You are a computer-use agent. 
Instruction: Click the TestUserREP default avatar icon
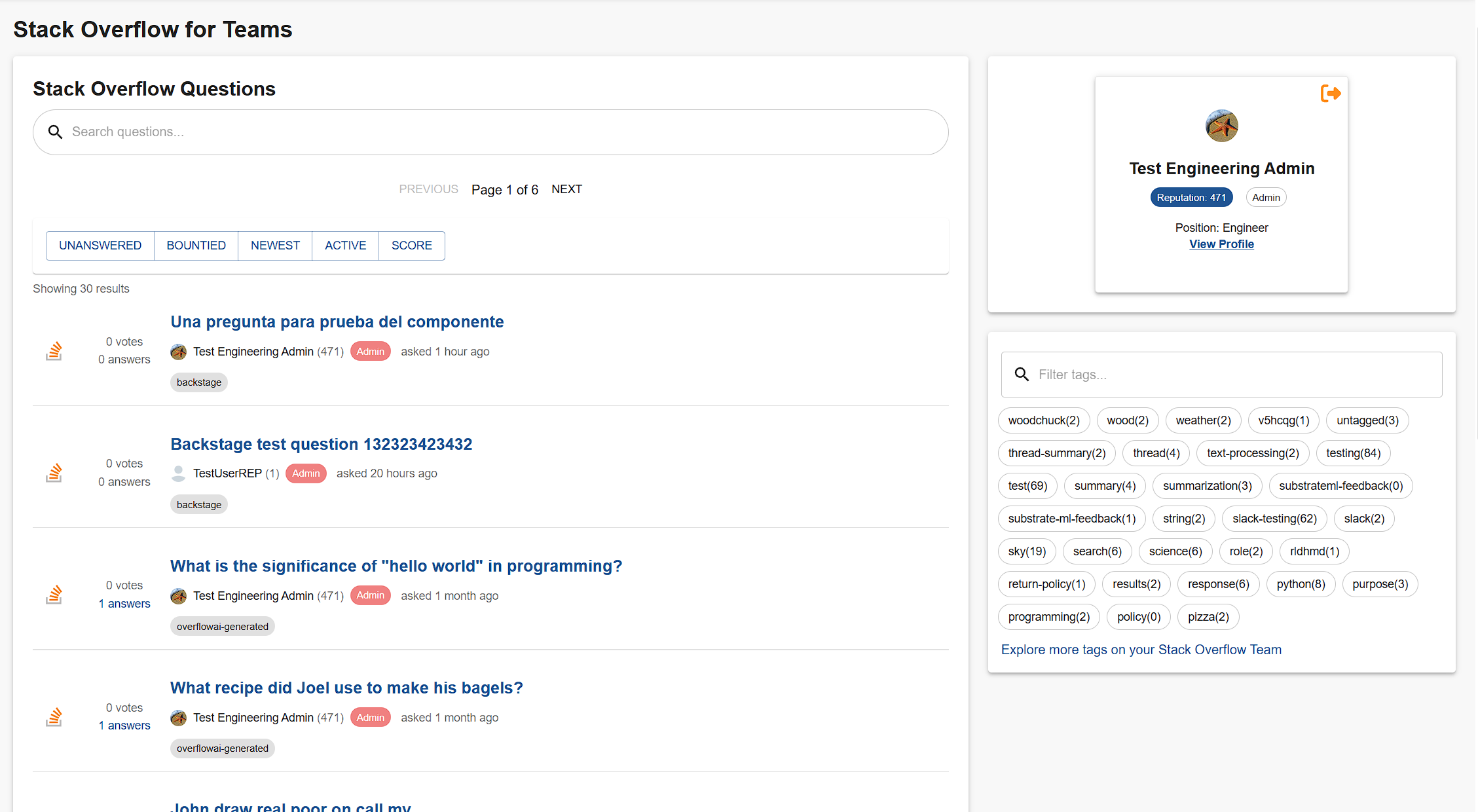point(178,473)
